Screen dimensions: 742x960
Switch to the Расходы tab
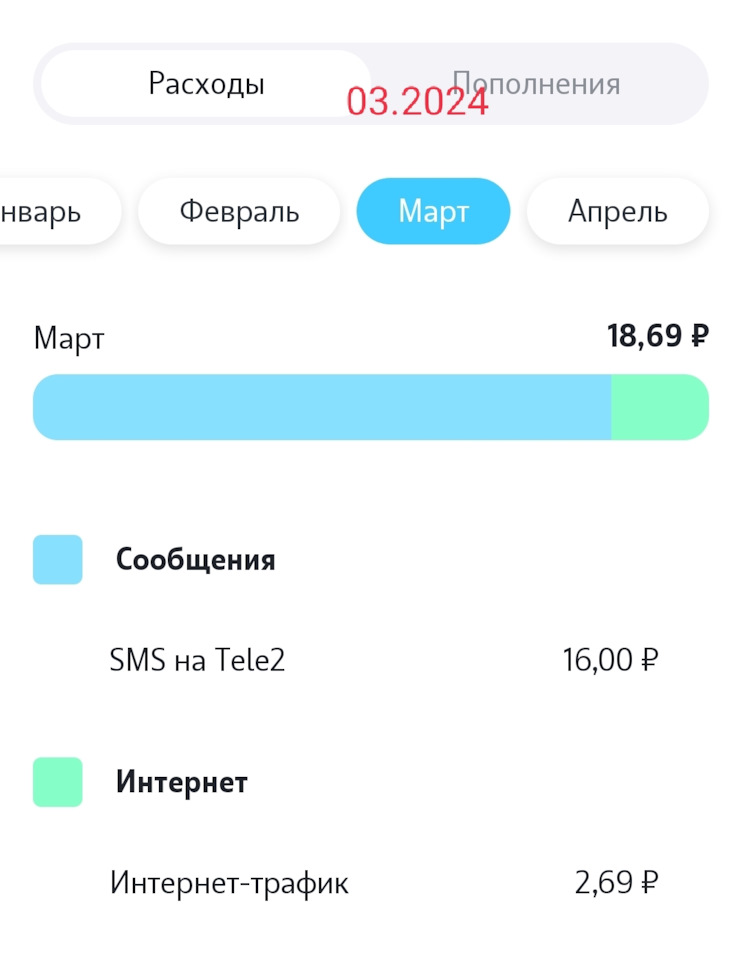tap(206, 84)
